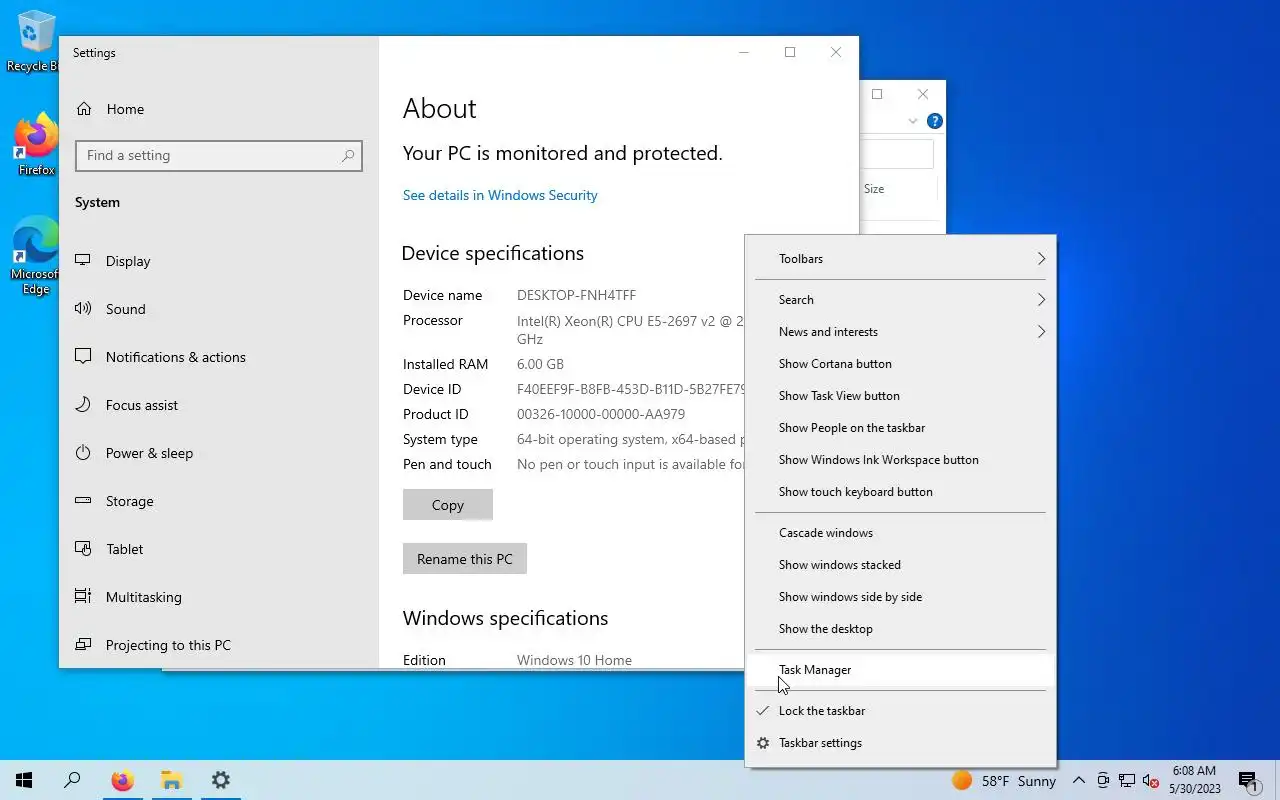Click the Size column header in background window
The height and width of the screenshot is (800, 1280).
tap(874, 189)
